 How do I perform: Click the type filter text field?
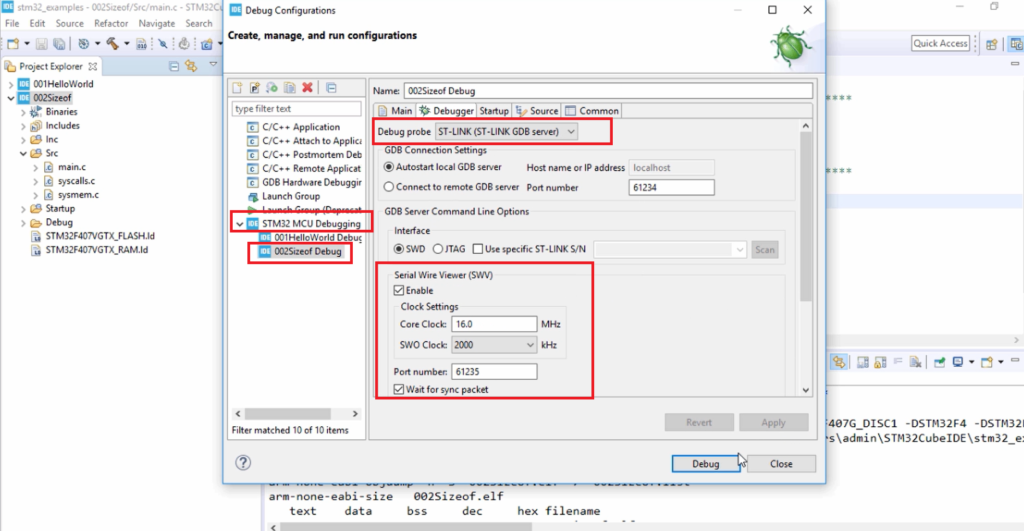tap(296, 109)
